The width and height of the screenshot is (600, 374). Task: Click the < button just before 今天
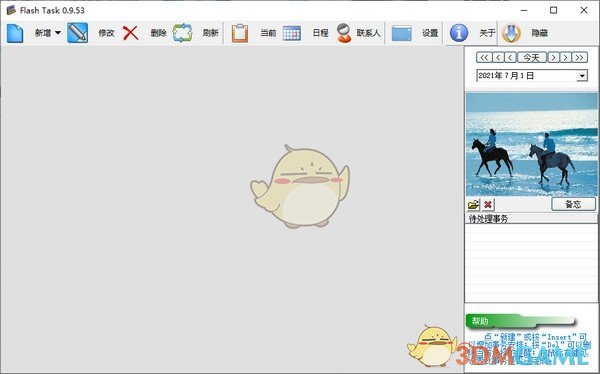pos(510,58)
